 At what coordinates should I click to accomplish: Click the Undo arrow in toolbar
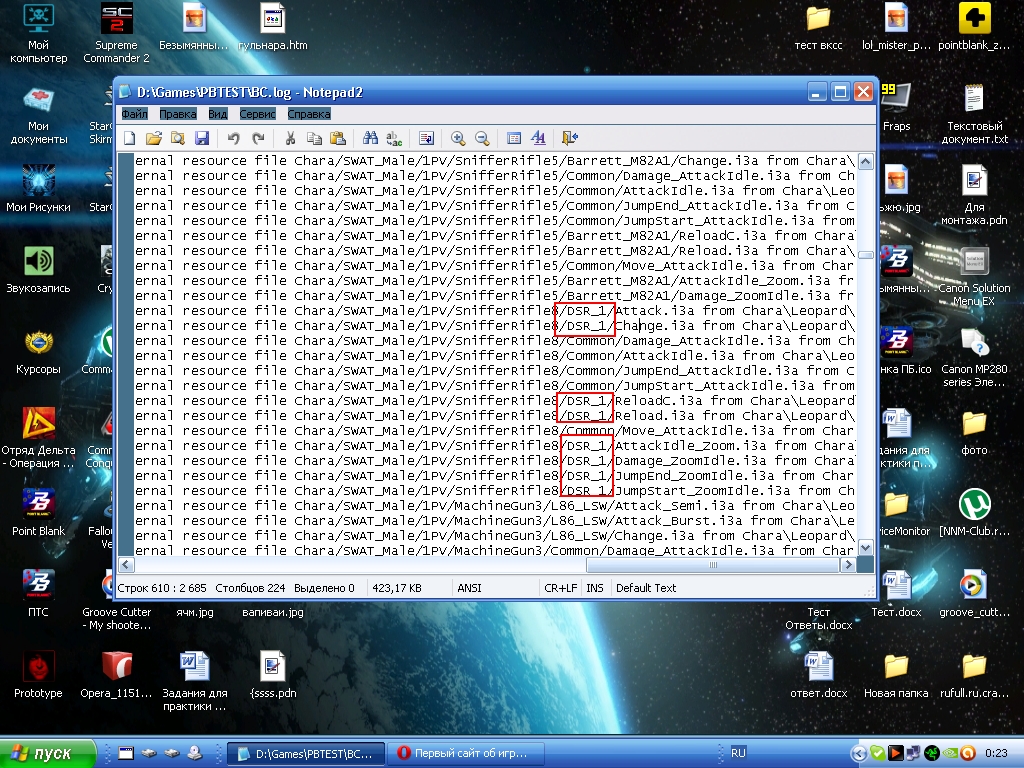pos(233,138)
